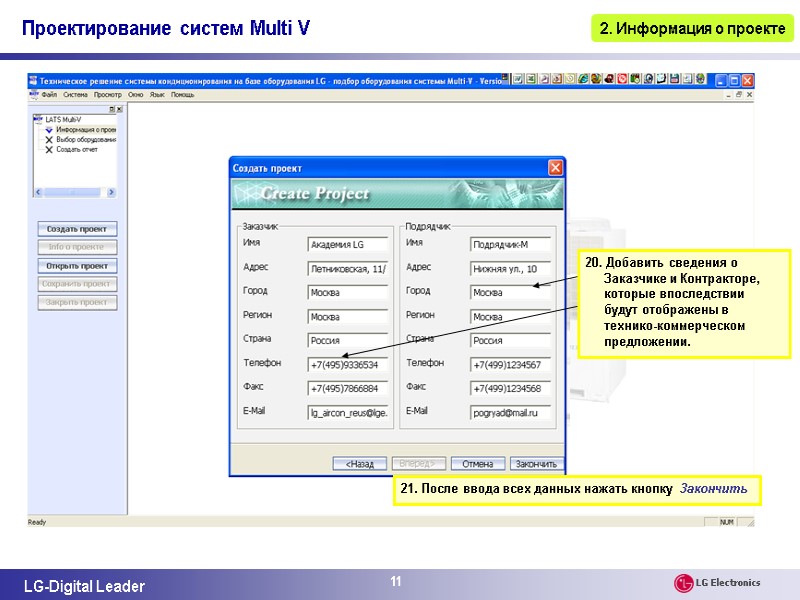Click the application icon left of the window title
This screenshot has width=800, height=600.
tap(34, 81)
